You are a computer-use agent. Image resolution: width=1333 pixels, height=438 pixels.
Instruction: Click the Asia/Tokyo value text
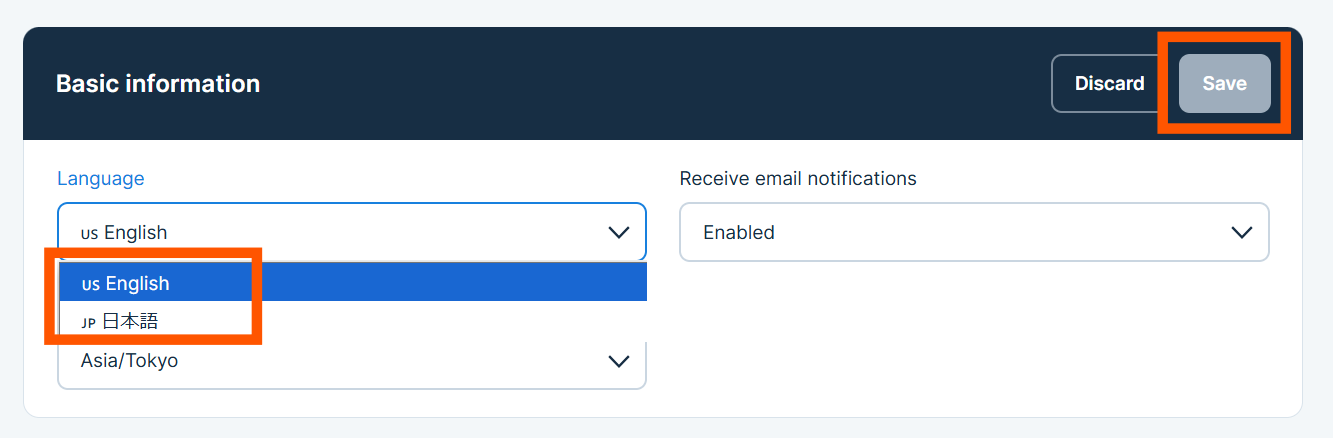click(x=129, y=360)
